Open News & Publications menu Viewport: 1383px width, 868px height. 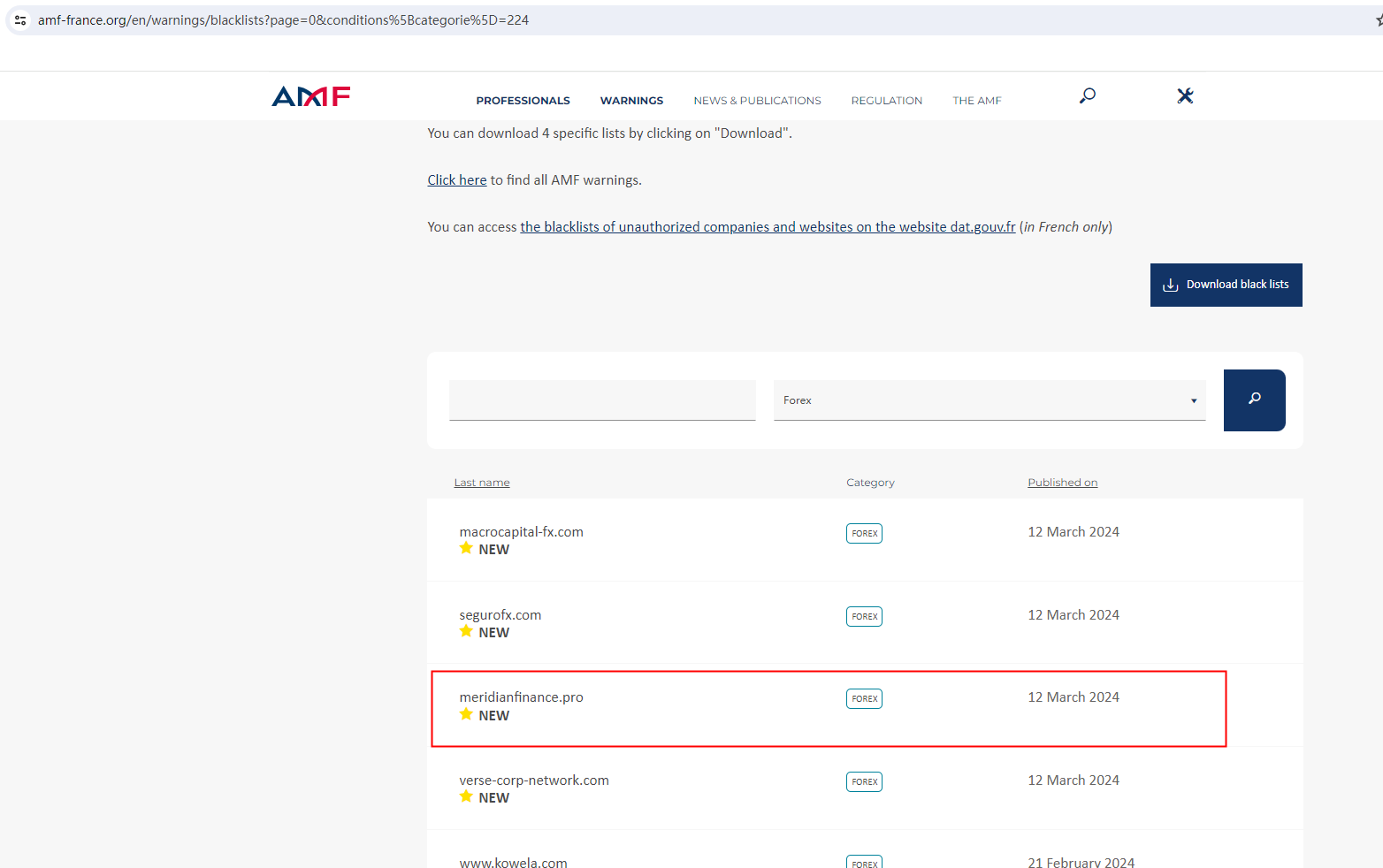point(757,101)
